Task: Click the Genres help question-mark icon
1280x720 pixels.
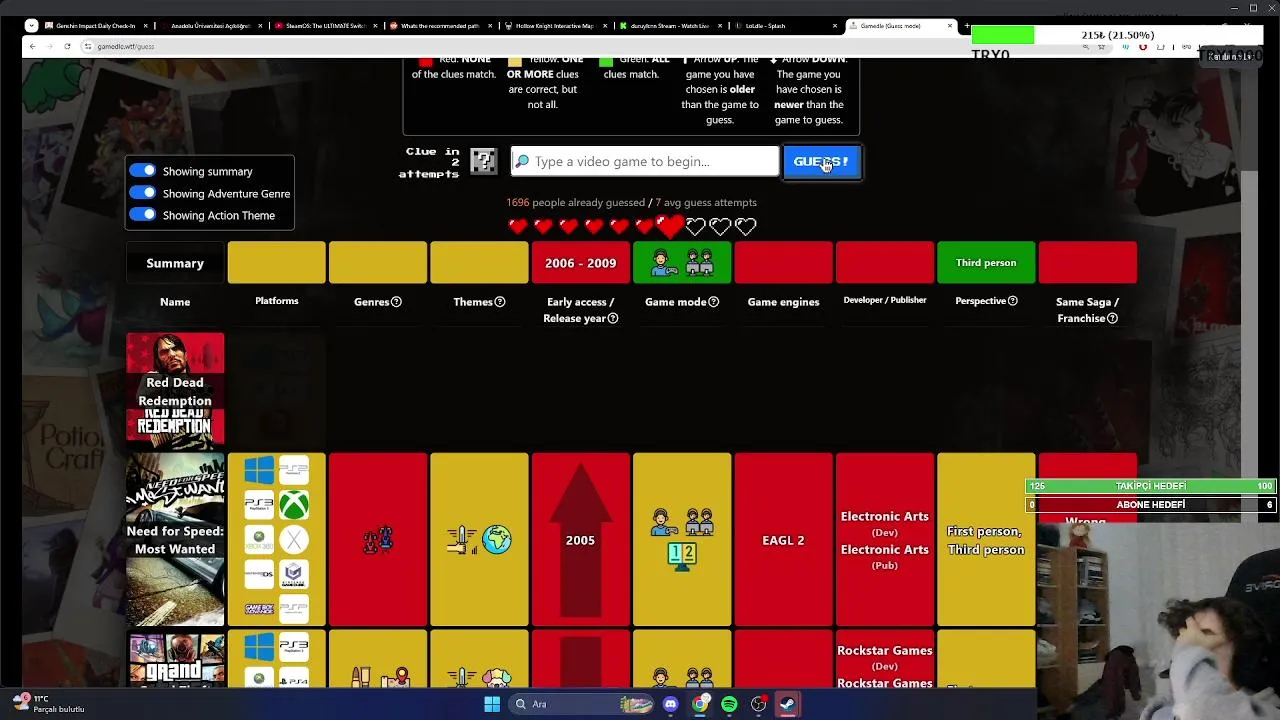Action: [x=396, y=302]
